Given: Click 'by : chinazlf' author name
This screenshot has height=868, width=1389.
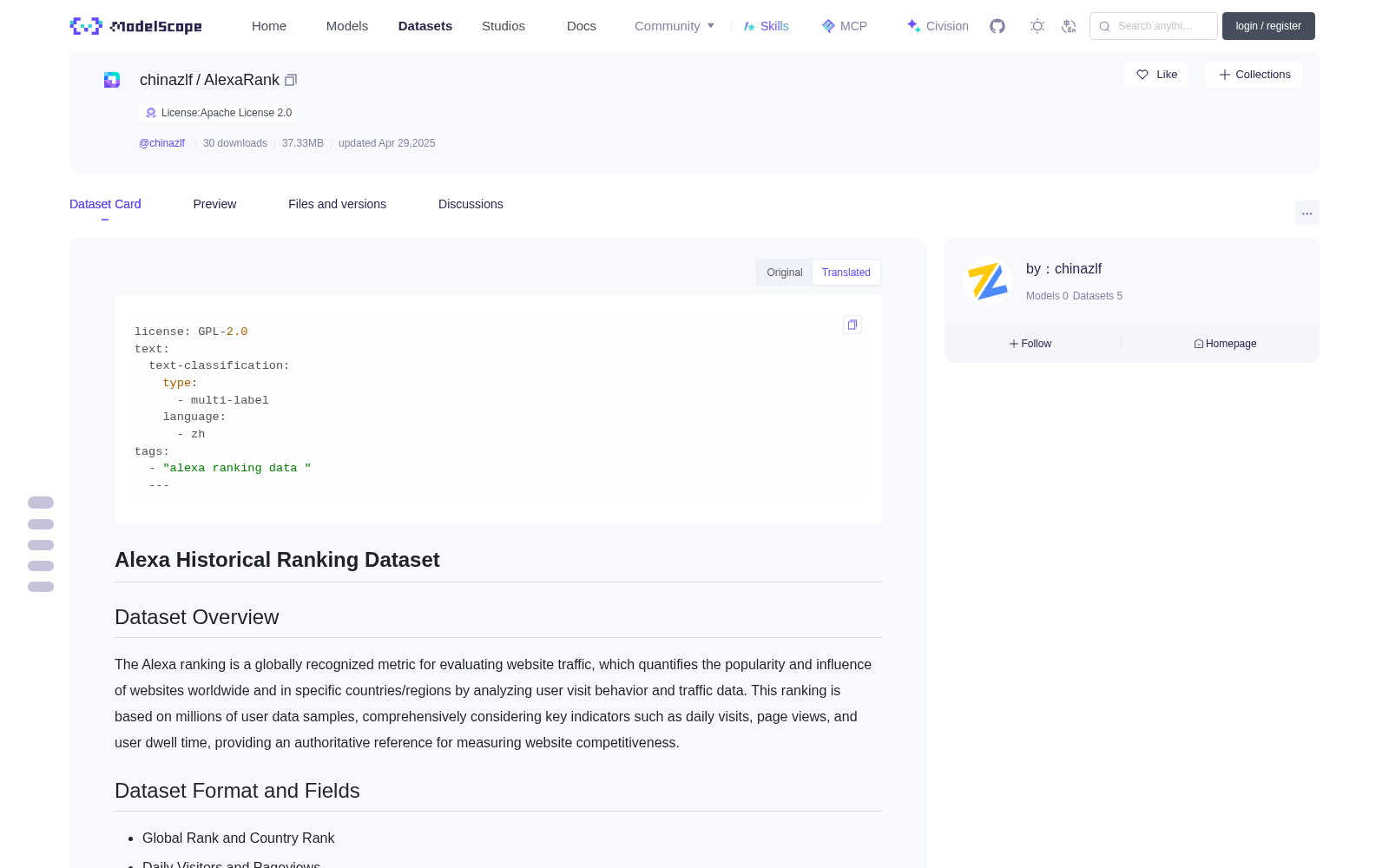Looking at the screenshot, I should click(x=1064, y=269).
